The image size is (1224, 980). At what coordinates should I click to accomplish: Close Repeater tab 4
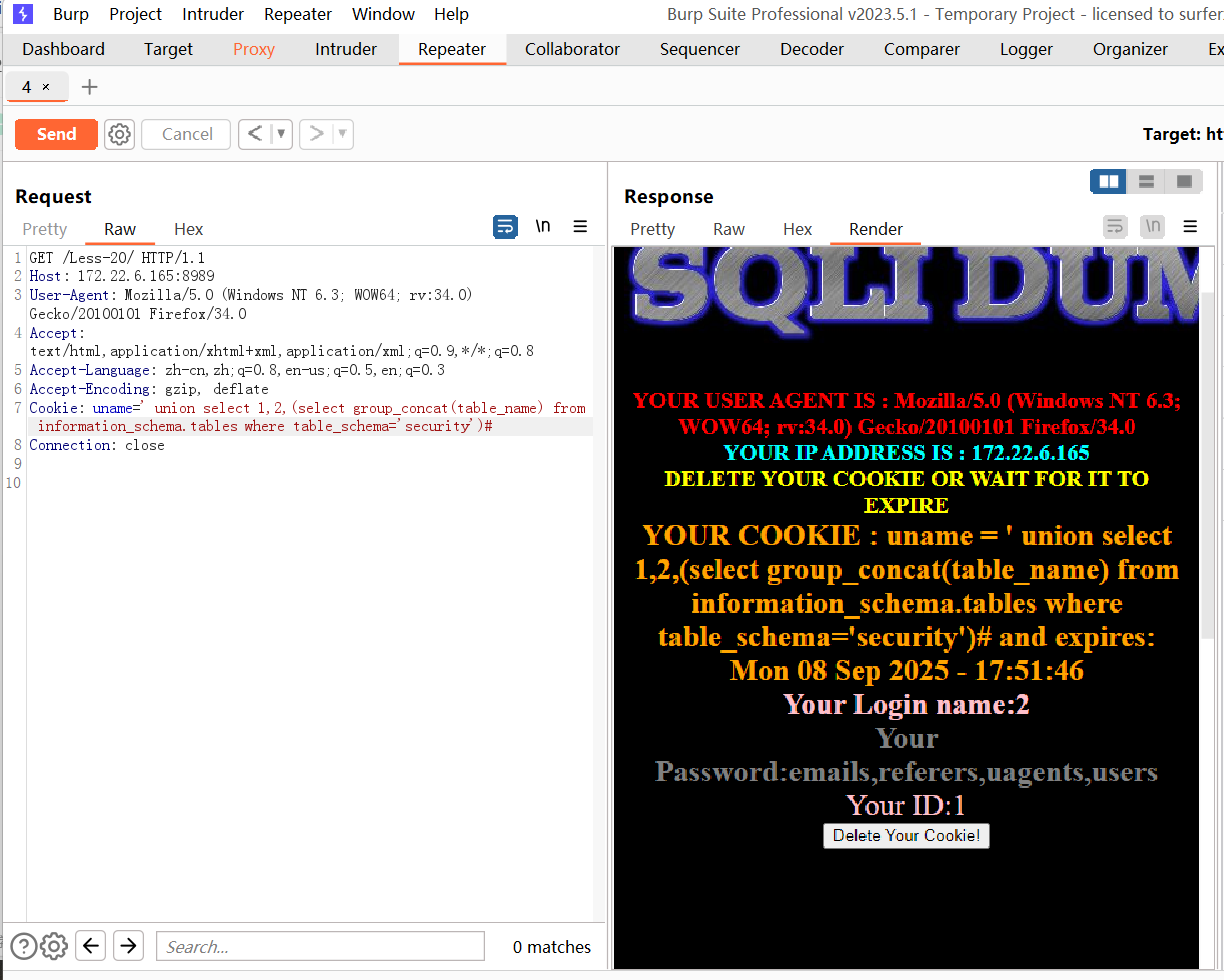pyautogui.click(x=46, y=88)
